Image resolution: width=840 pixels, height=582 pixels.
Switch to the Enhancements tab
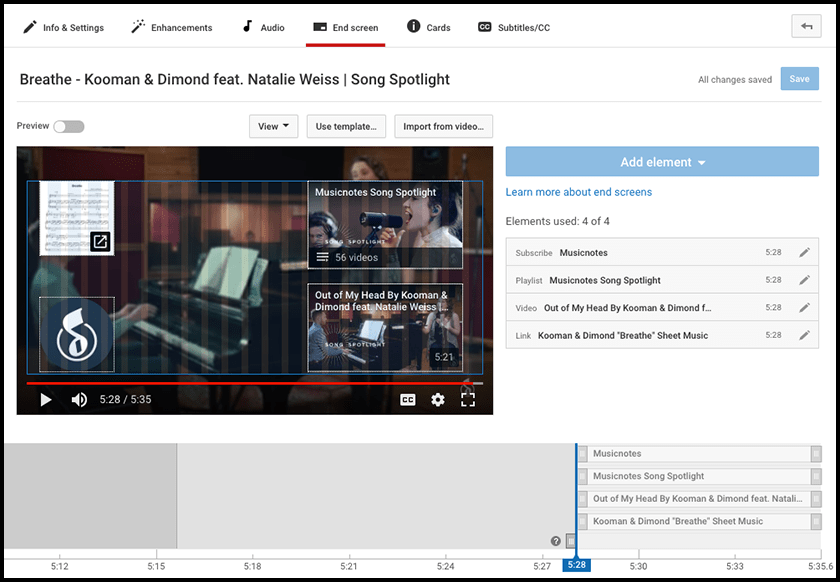click(171, 27)
